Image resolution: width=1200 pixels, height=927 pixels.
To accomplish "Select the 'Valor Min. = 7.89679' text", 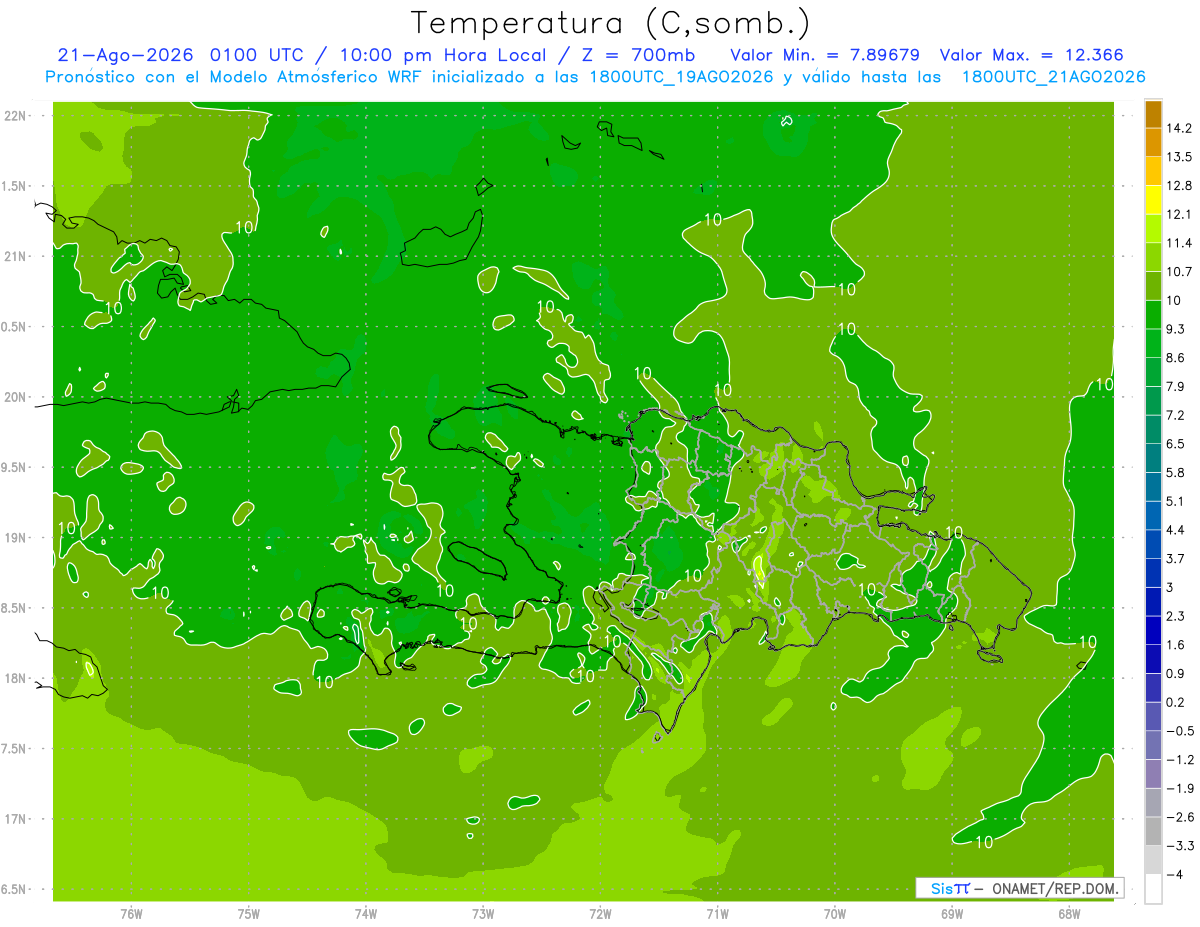I will click(x=825, y=55).
